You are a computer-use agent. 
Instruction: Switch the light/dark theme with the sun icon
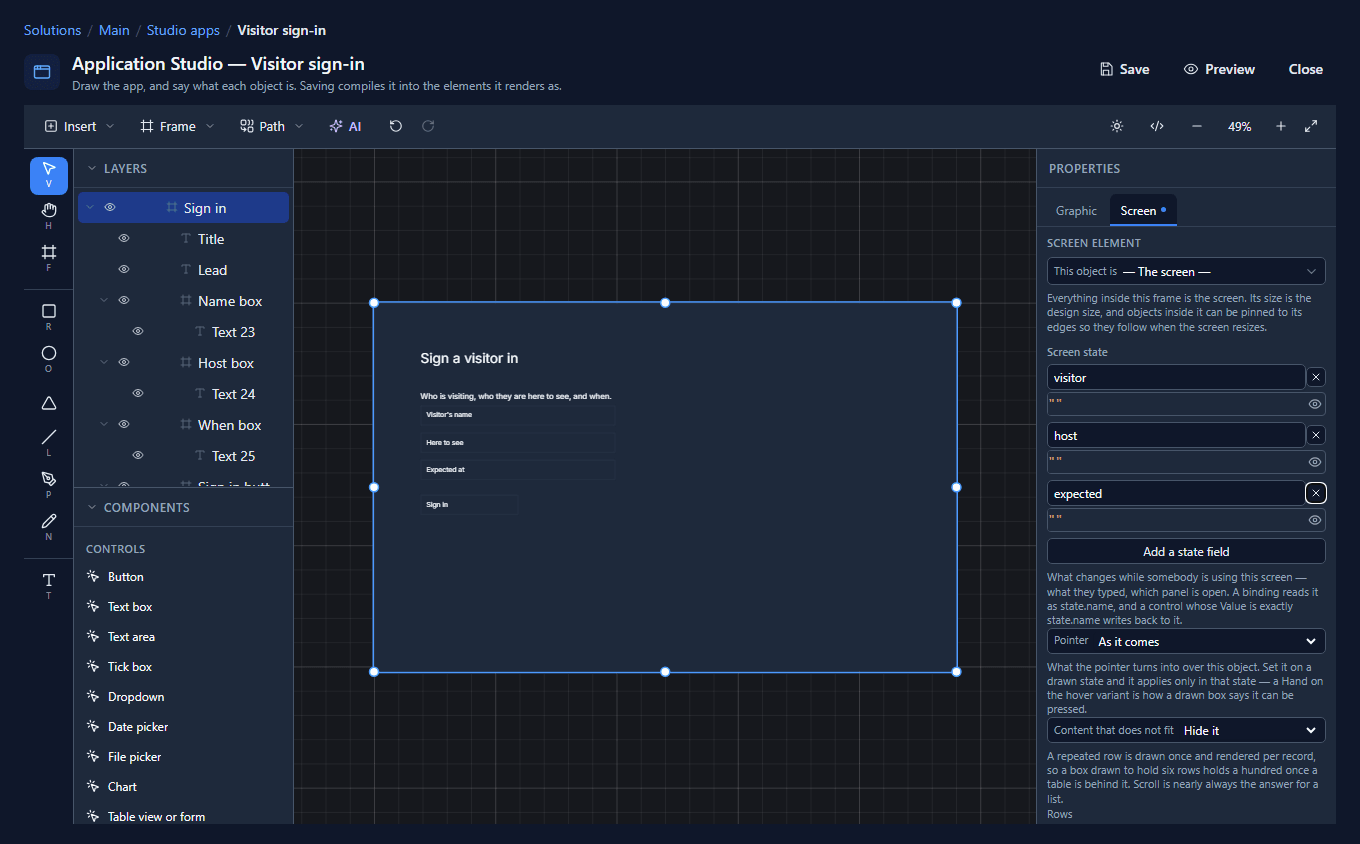click(1117, 126)
